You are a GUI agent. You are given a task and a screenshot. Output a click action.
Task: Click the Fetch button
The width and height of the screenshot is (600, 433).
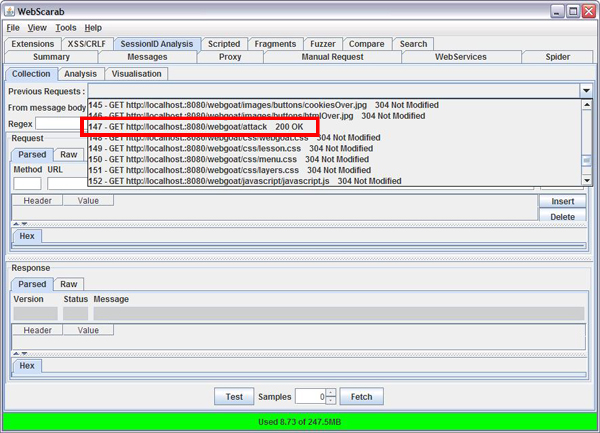coord(361,397)
